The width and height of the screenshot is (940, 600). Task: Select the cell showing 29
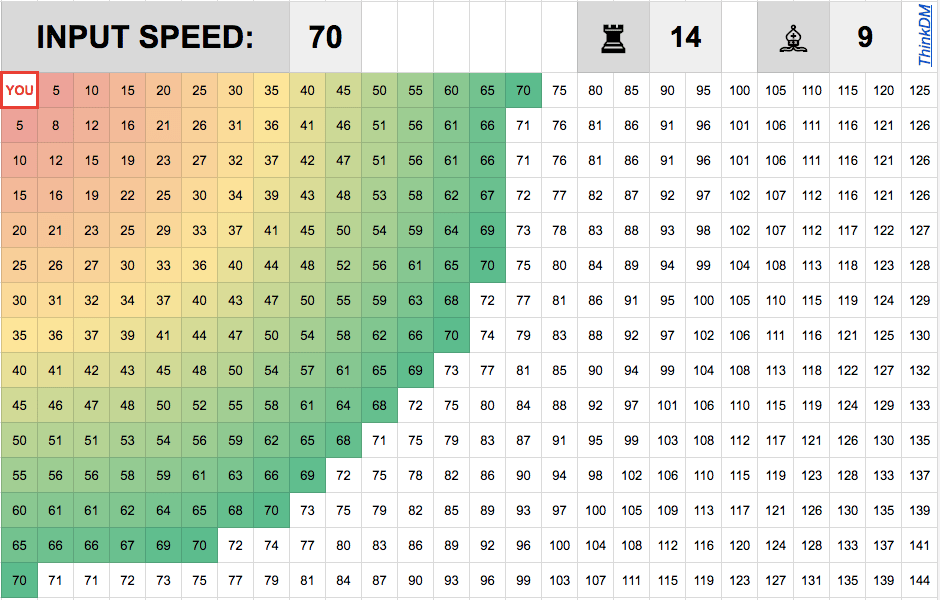164,231
